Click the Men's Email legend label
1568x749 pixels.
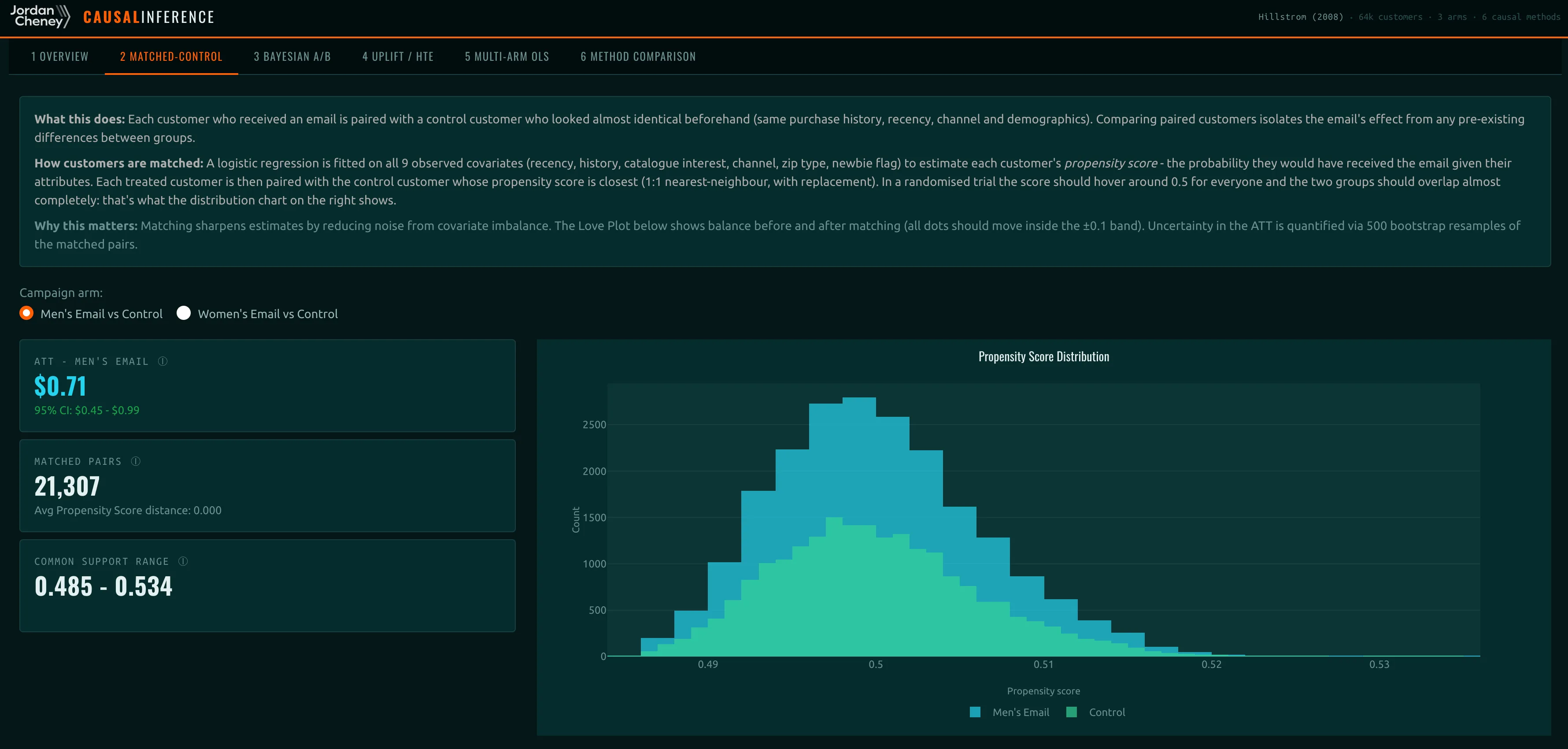click(1021, 712)
